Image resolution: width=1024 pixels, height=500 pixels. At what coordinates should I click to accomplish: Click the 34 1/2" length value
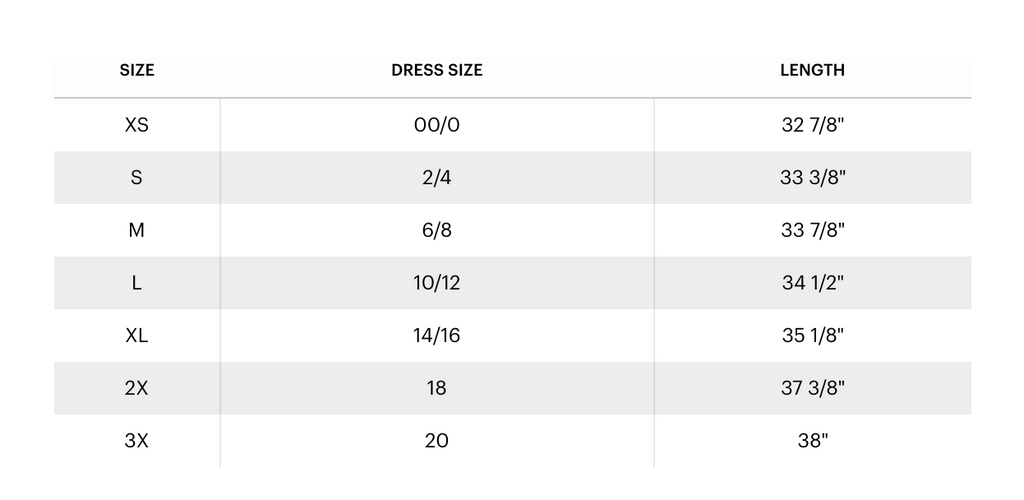click(x=812, y=283)
